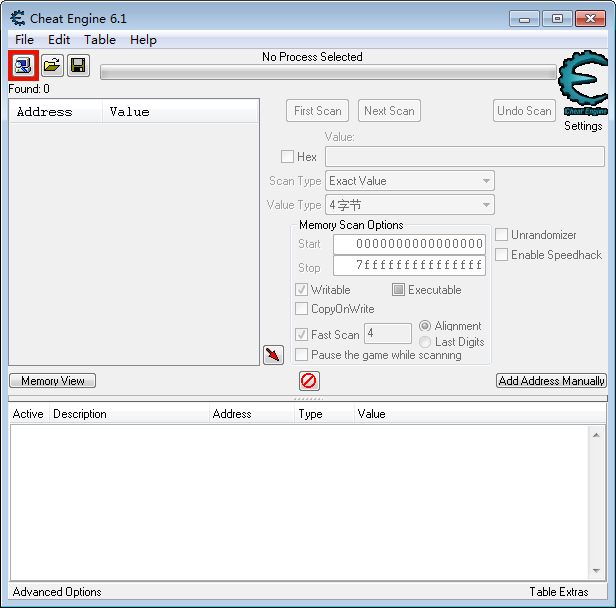Select the Last Digits radio button
616x608 pixels.
coord(425,342)
